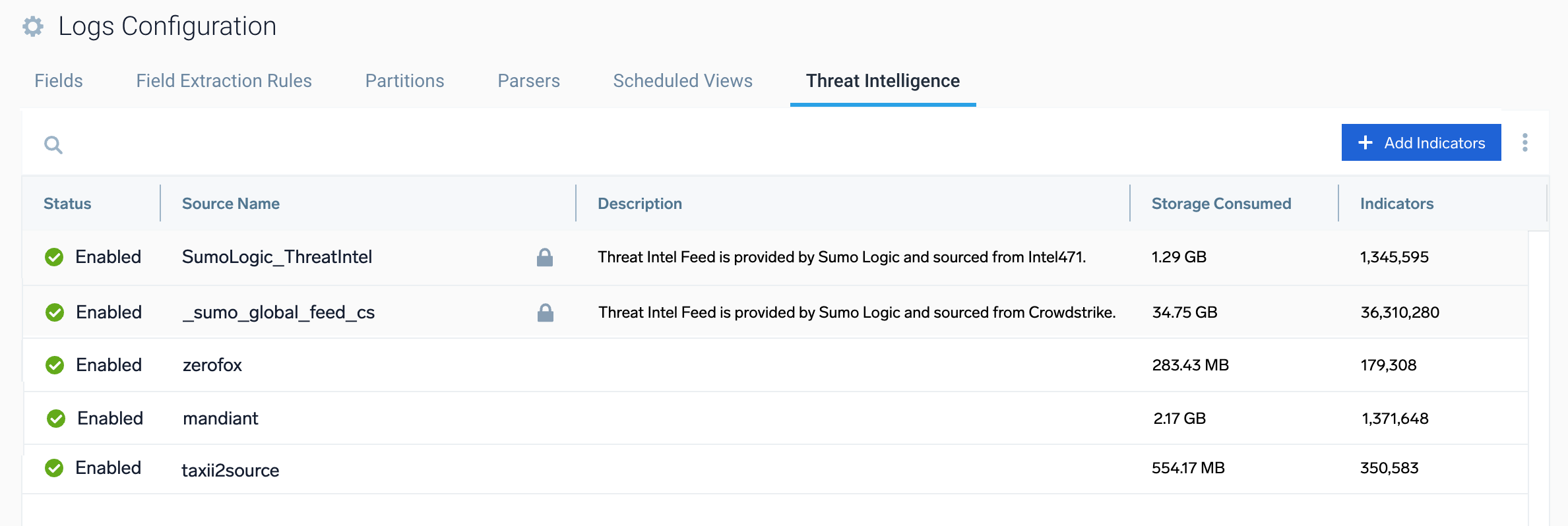Click green enabled checkmark for zerofox

pyautogui.click(x=55, y=365)
